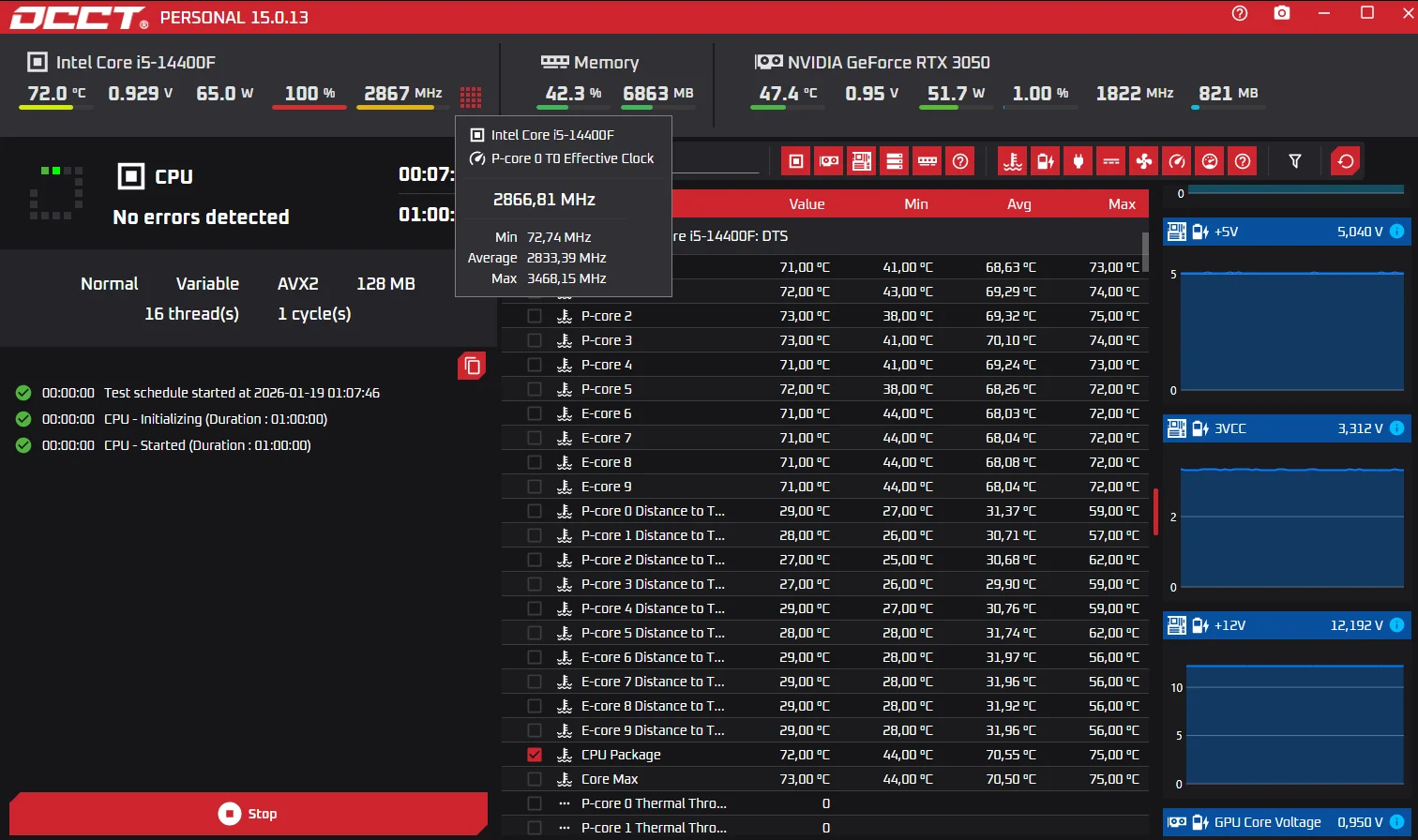The image size is (1418, 840).
Task: Click the memory 6863 MB readout
Action: pos(657,93)
